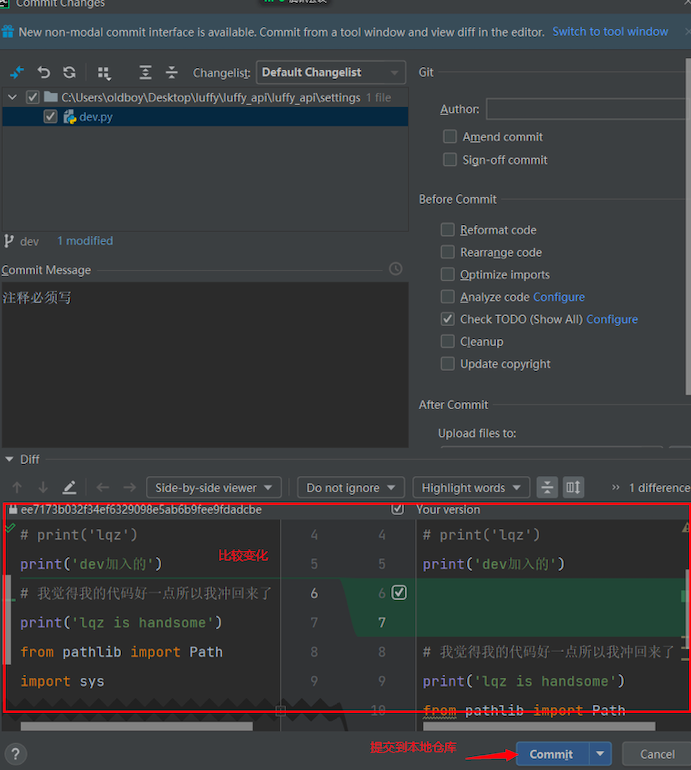Click the Show Diff icon in changes toolbar
This screenshot has height=770, width=691.
pos(17,73)
